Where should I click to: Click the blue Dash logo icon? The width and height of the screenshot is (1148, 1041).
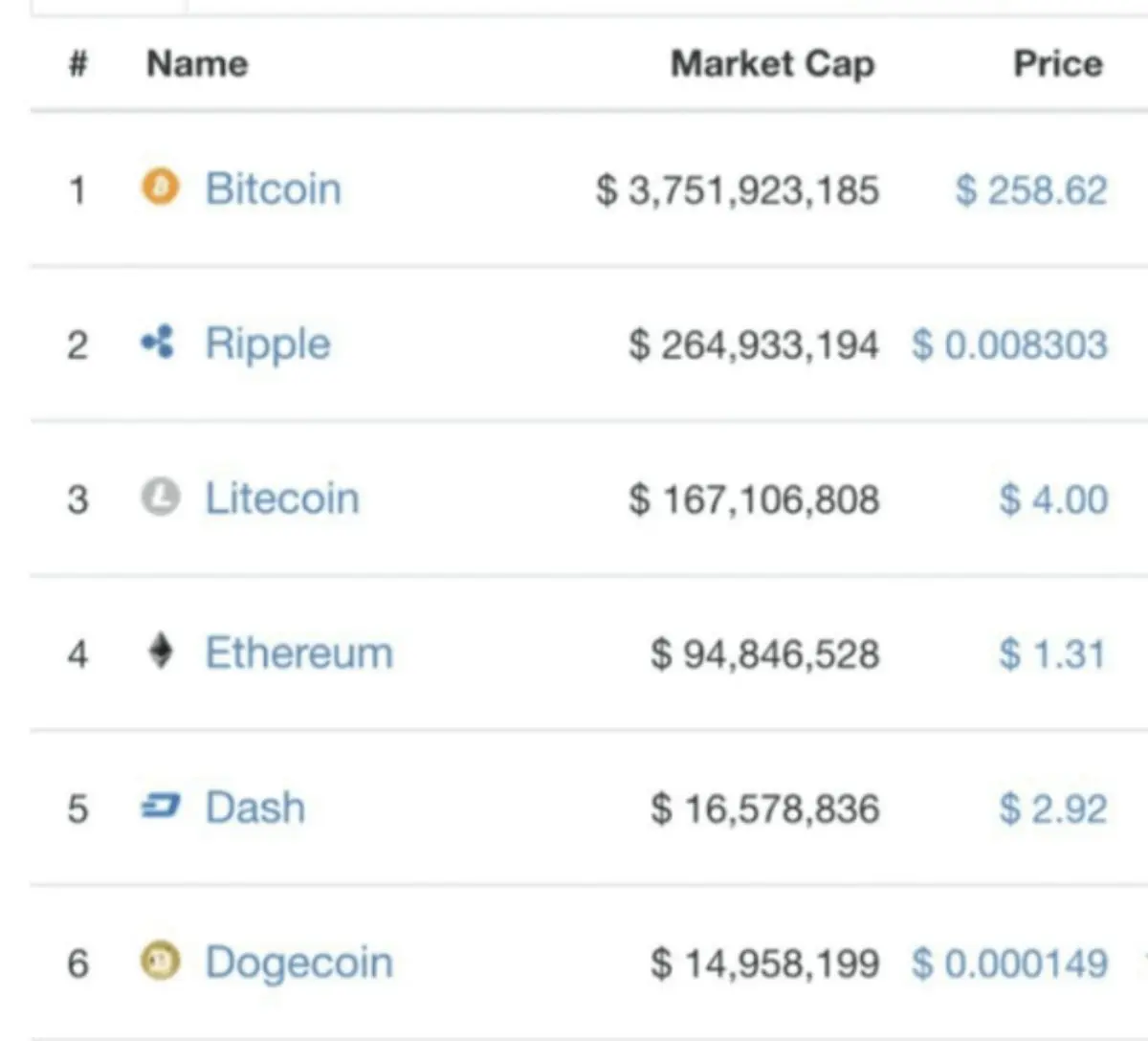click(x=160, y=807)
